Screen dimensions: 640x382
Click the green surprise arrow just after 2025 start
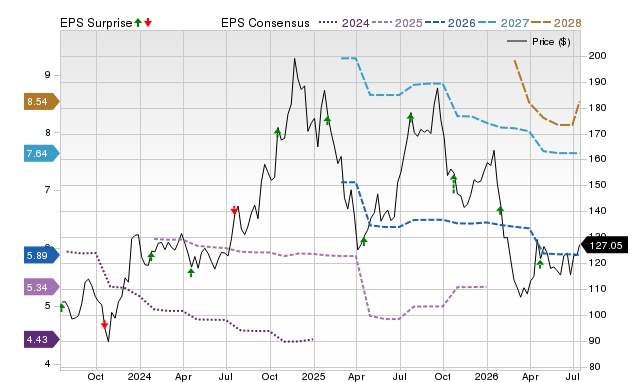tap(327, 120)
